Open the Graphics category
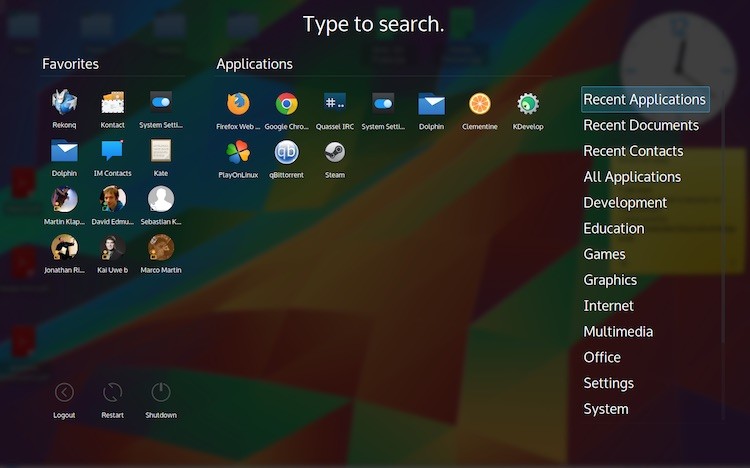The width and height of the screenshot is (750, 468). pos(610,280)
